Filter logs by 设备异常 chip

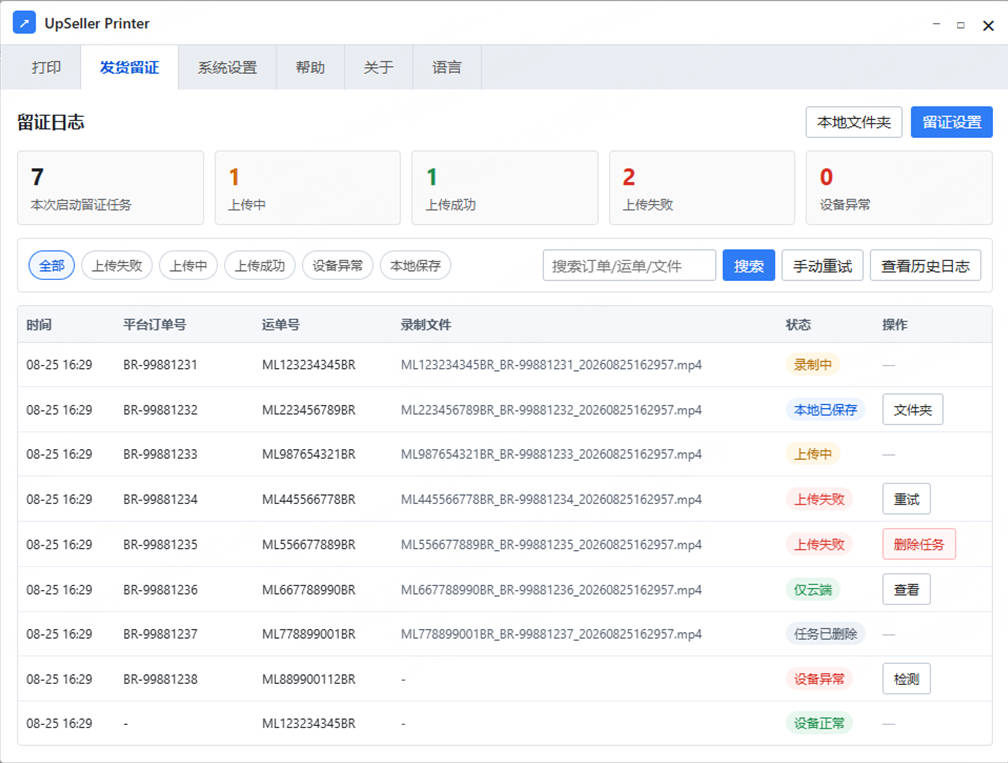[338, 265]
